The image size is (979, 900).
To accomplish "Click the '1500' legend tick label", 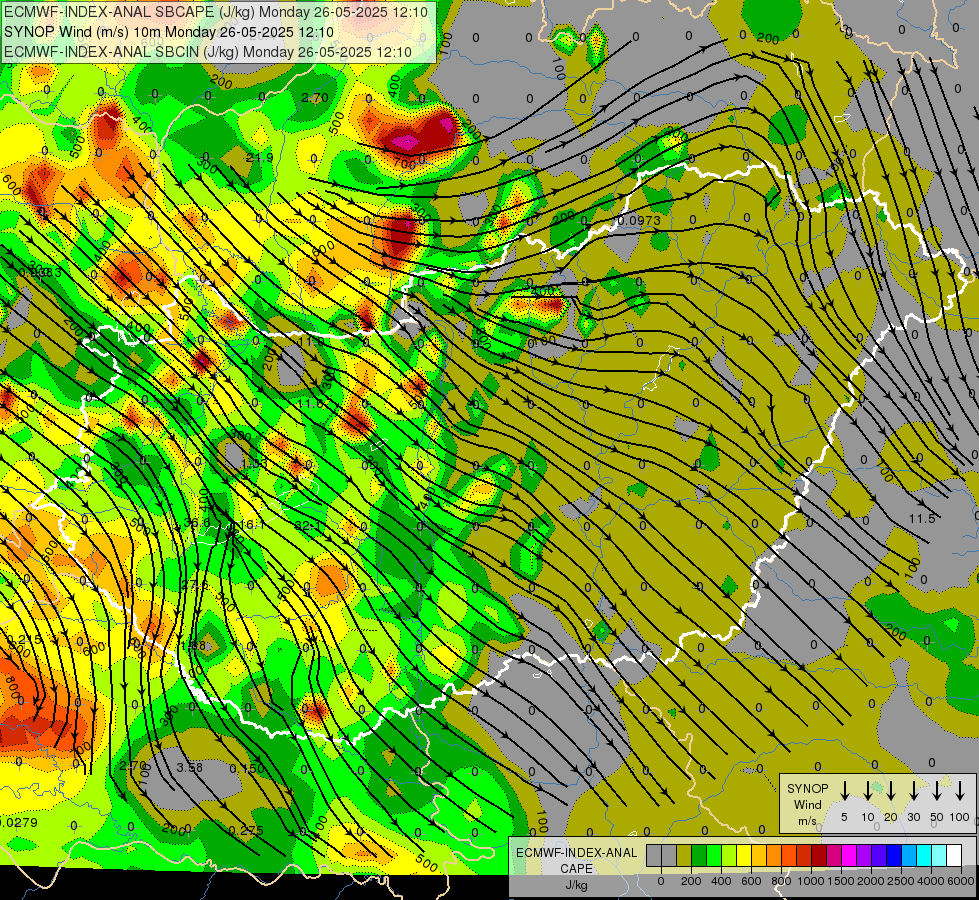I will click(x=840, y=881).
